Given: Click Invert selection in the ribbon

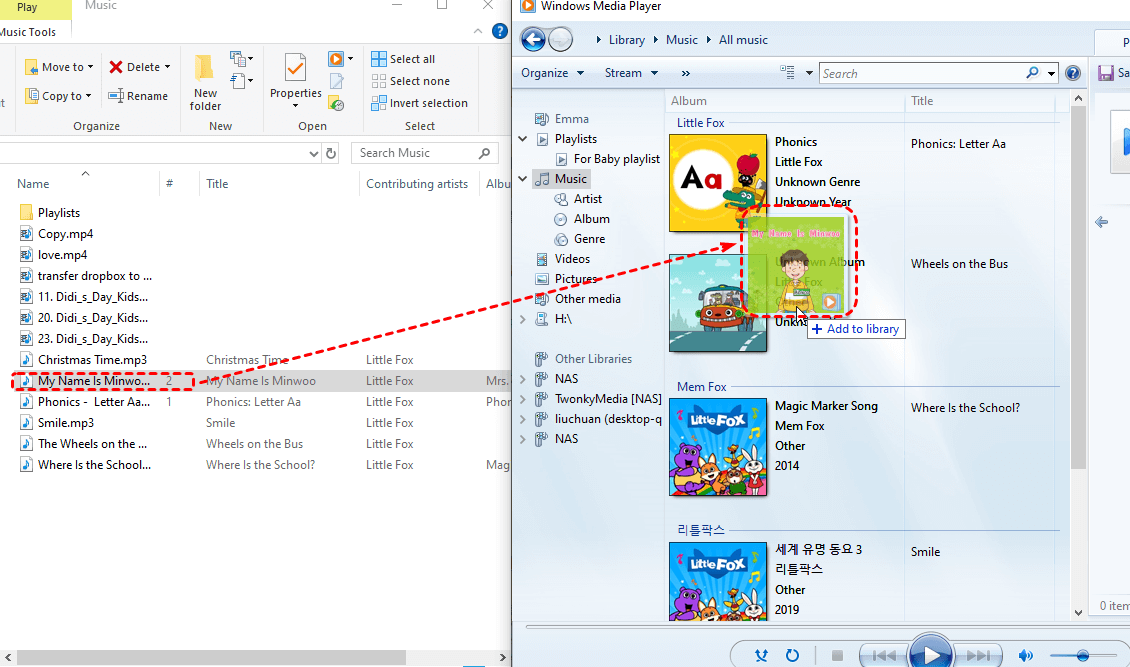Looking at the screenshot, I should (x=419, y=103).
